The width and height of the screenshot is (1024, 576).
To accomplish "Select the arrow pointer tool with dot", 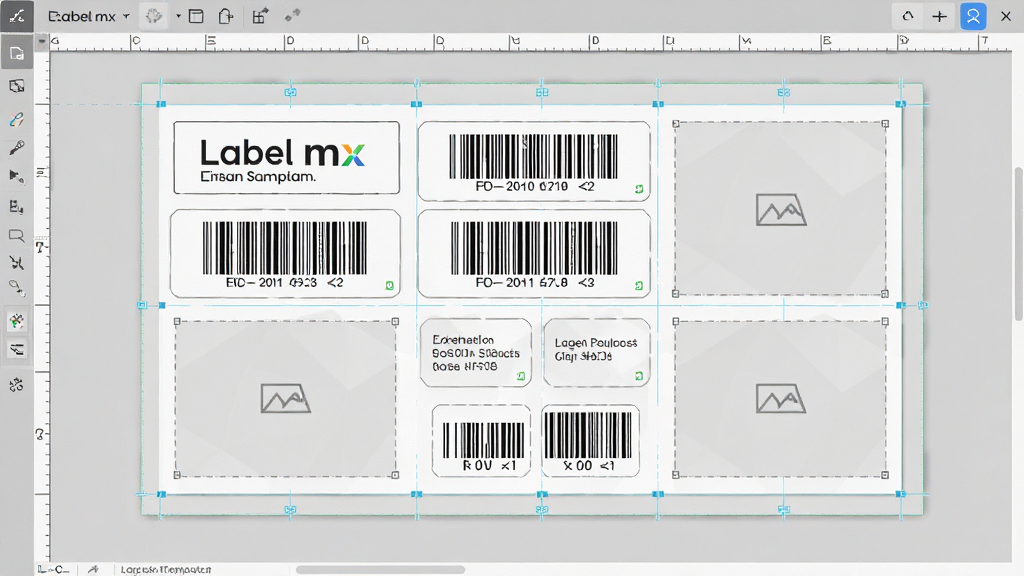I will (17, 176).
